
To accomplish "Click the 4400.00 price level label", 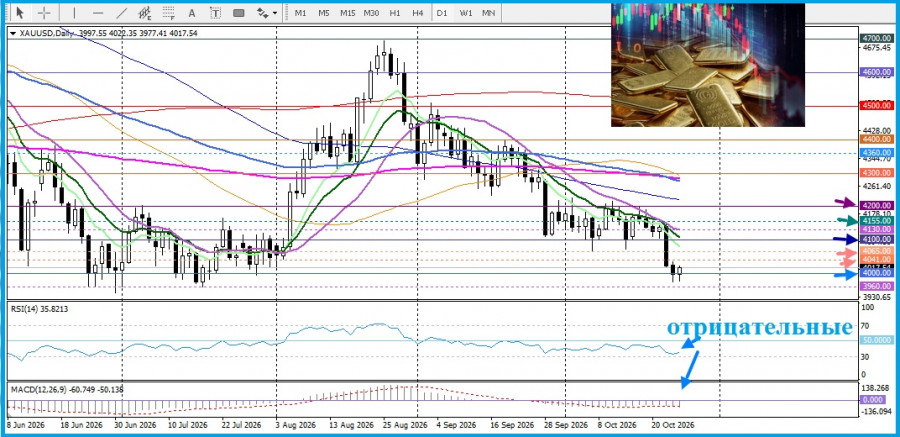I will point(876,140).
